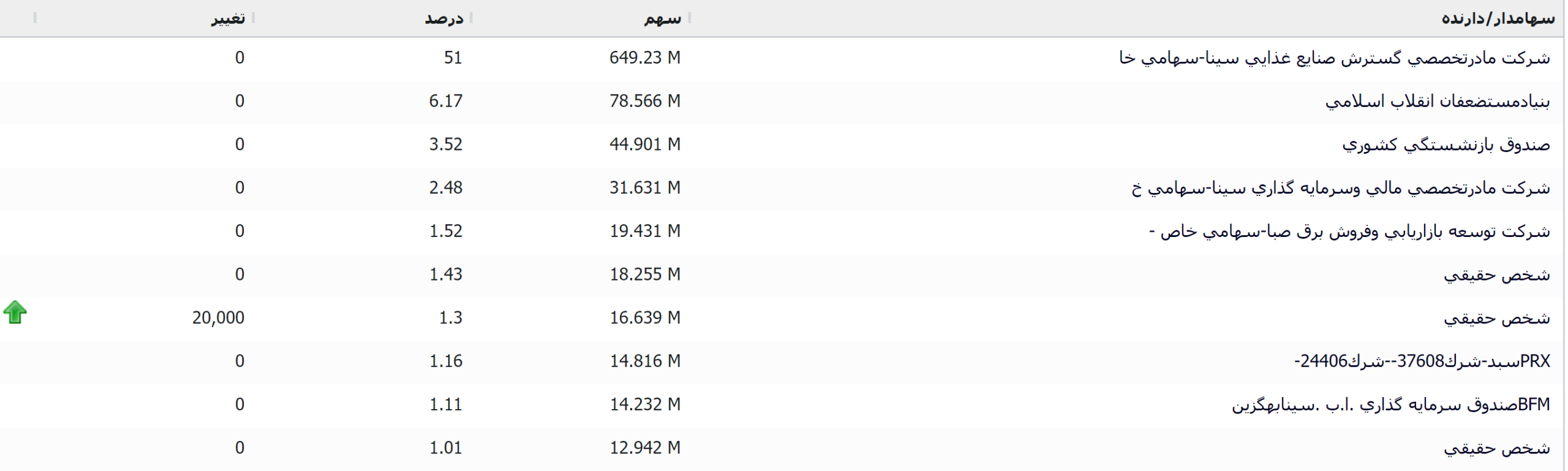Open توسعه بازاريابي وفروش برق صبا shareholder
Image resolution: width=1568 pixels, height=471 pixels.
pyautogui.click(x=1349, y=232)
